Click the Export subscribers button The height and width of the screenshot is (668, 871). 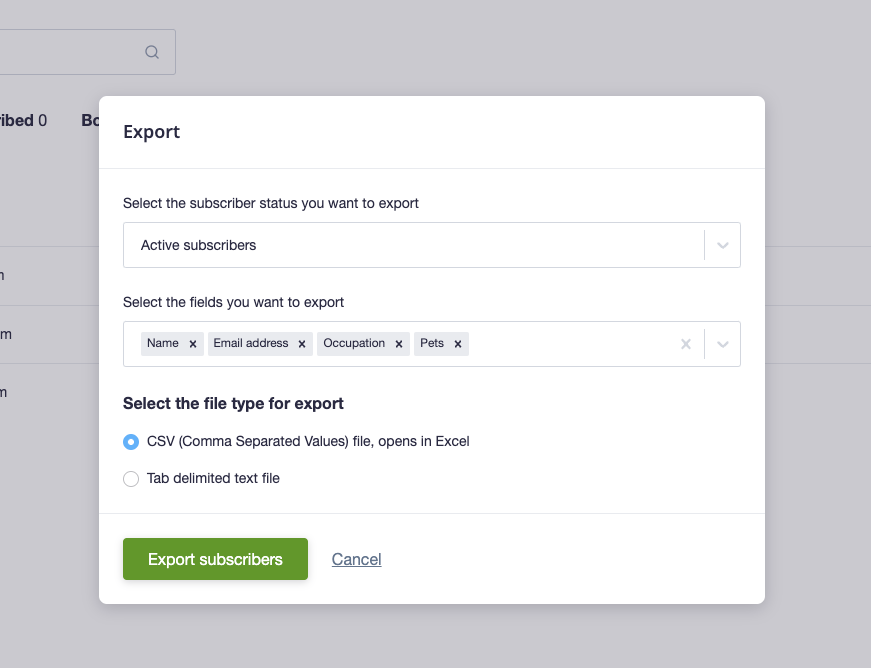coord(215,559)
